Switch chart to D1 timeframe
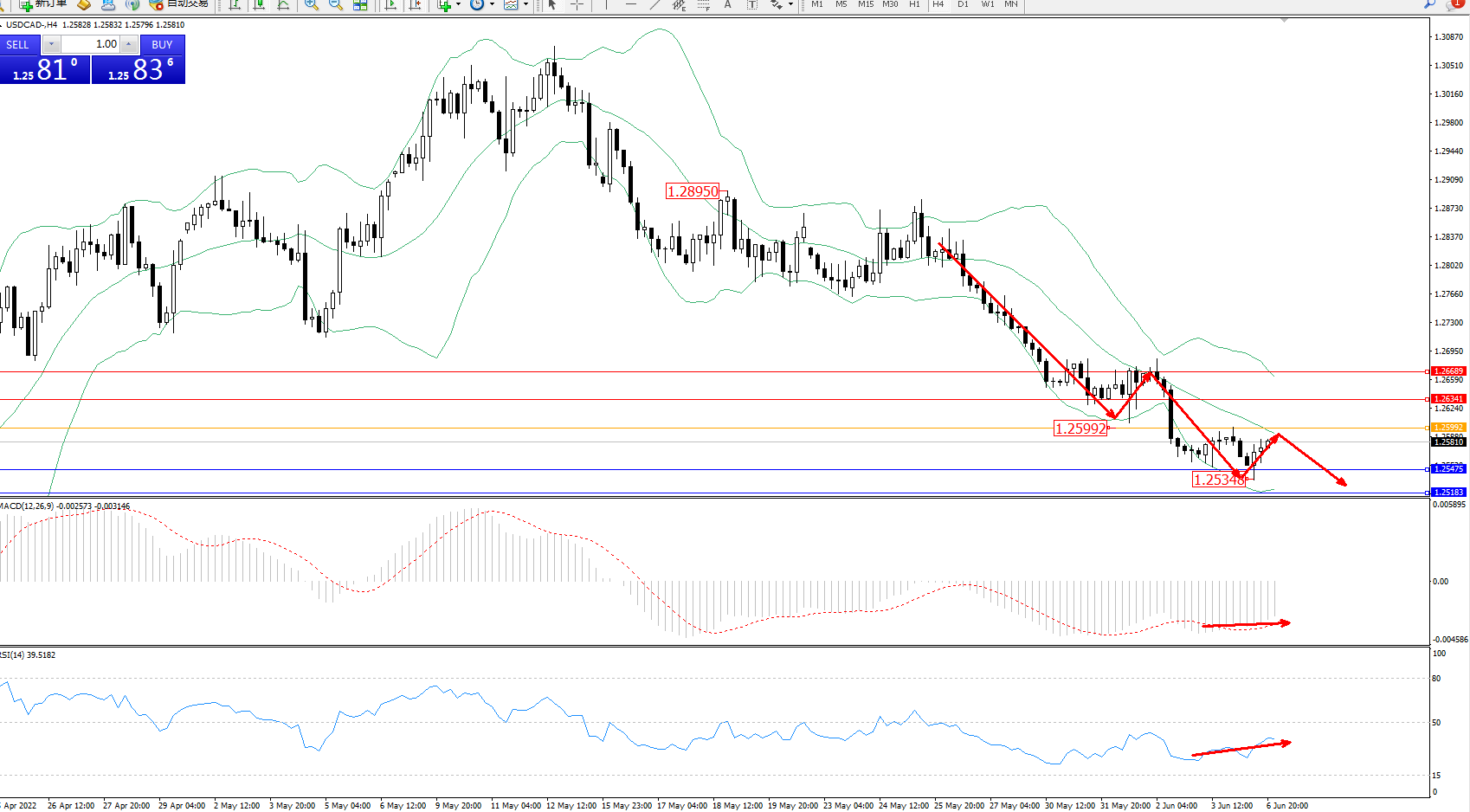The width and height of the screenshot is (1470, 812). [x=963, y=4]
